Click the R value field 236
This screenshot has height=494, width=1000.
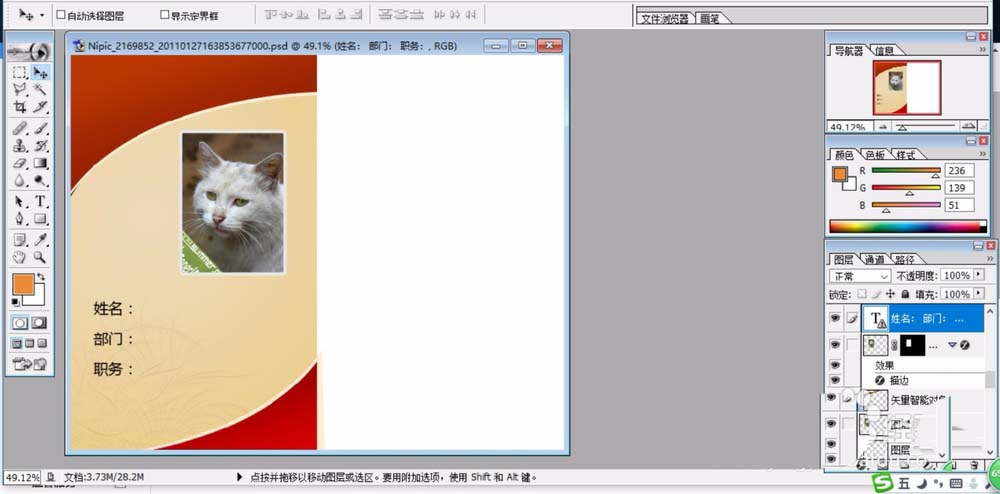(x=960, y=171)
